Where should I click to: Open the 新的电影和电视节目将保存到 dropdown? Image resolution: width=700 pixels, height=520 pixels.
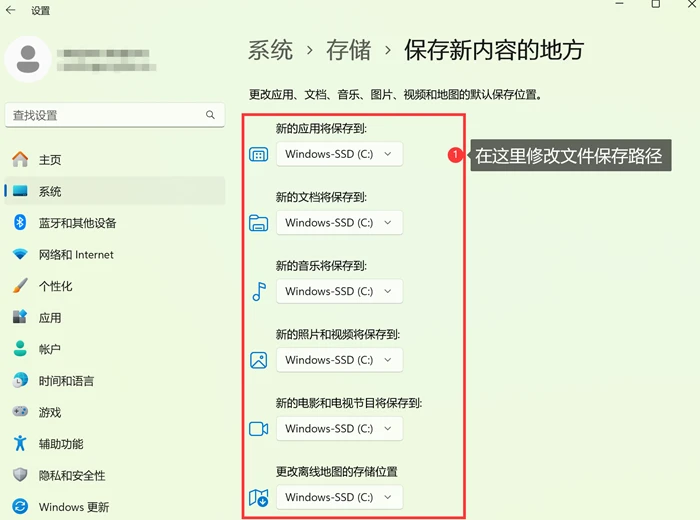click(x=339, y=428)
